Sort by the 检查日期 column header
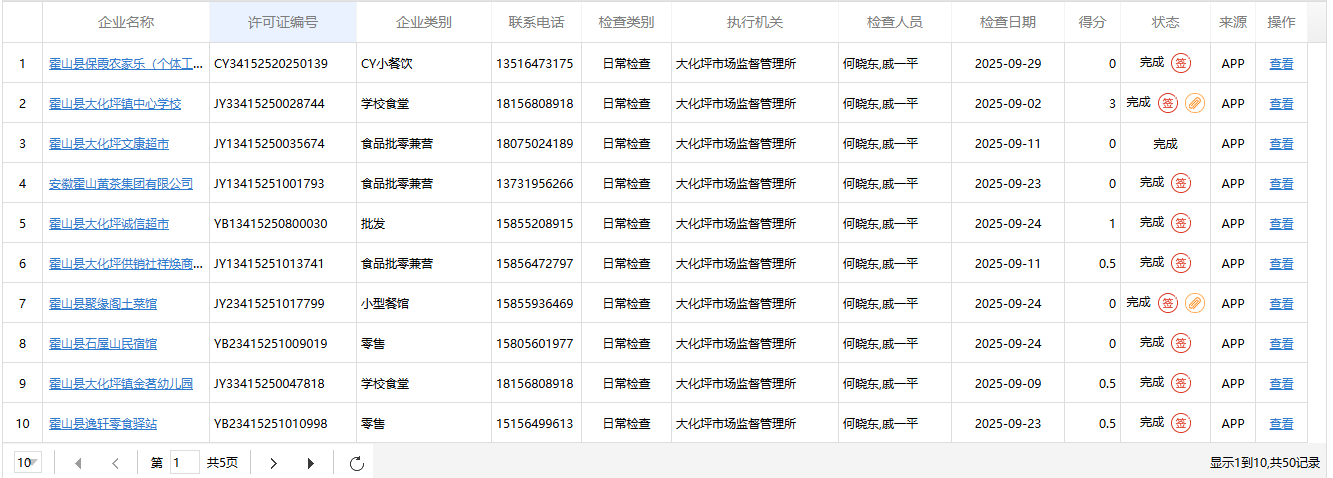This screenshot has height=478, width=1333. point(1007,22)
